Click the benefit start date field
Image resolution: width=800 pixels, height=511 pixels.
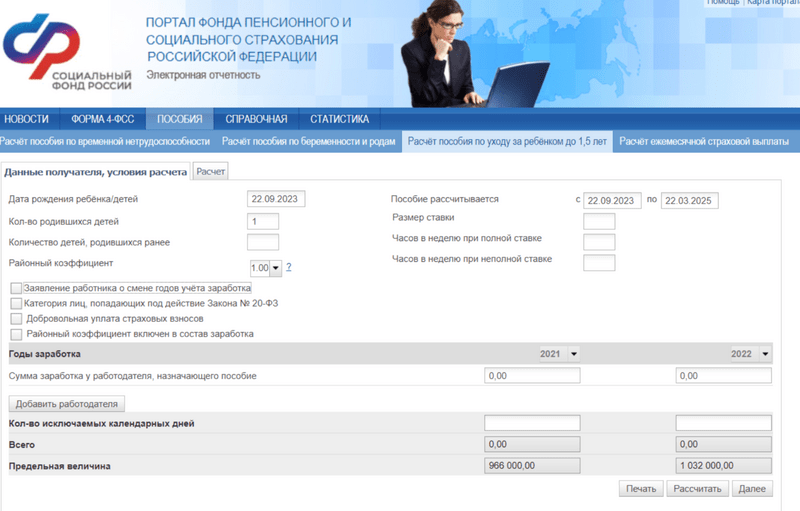point(612,200)
